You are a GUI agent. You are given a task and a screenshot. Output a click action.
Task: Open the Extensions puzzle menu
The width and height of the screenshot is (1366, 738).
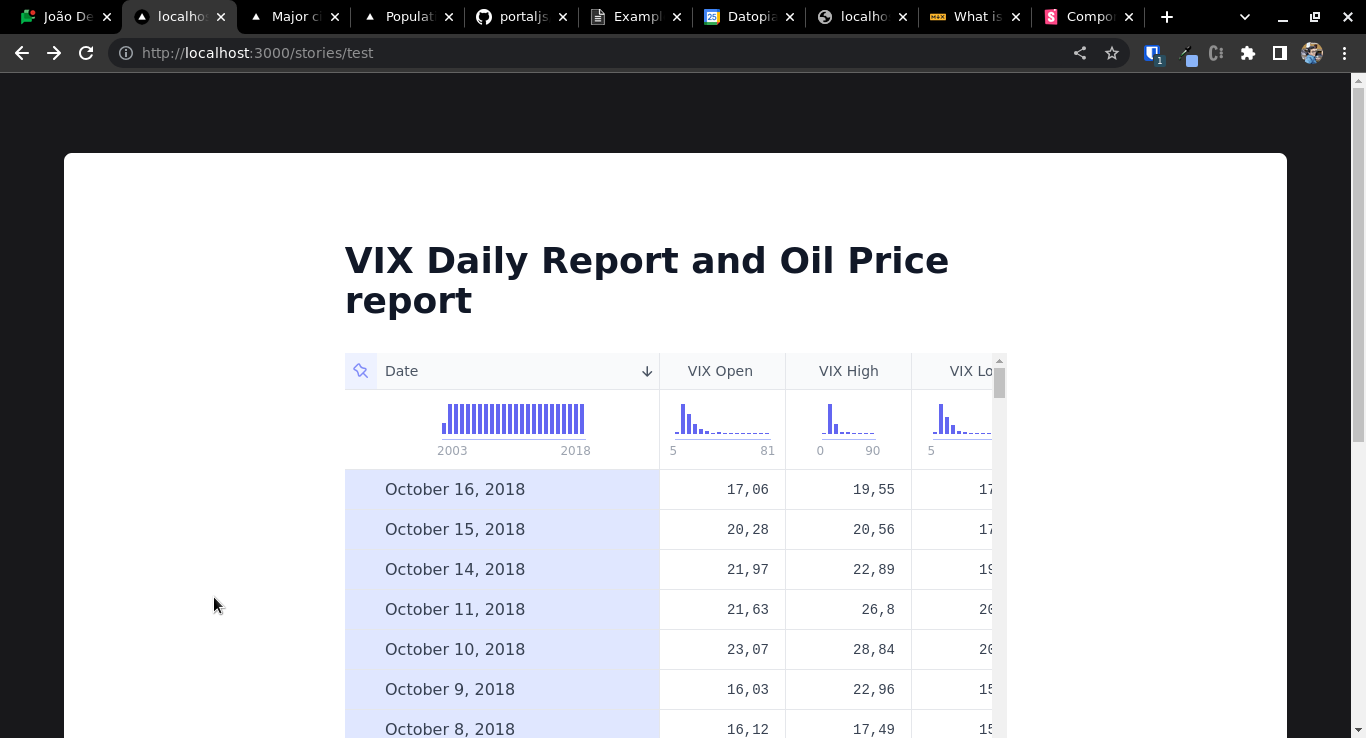tap(1248, 53)
